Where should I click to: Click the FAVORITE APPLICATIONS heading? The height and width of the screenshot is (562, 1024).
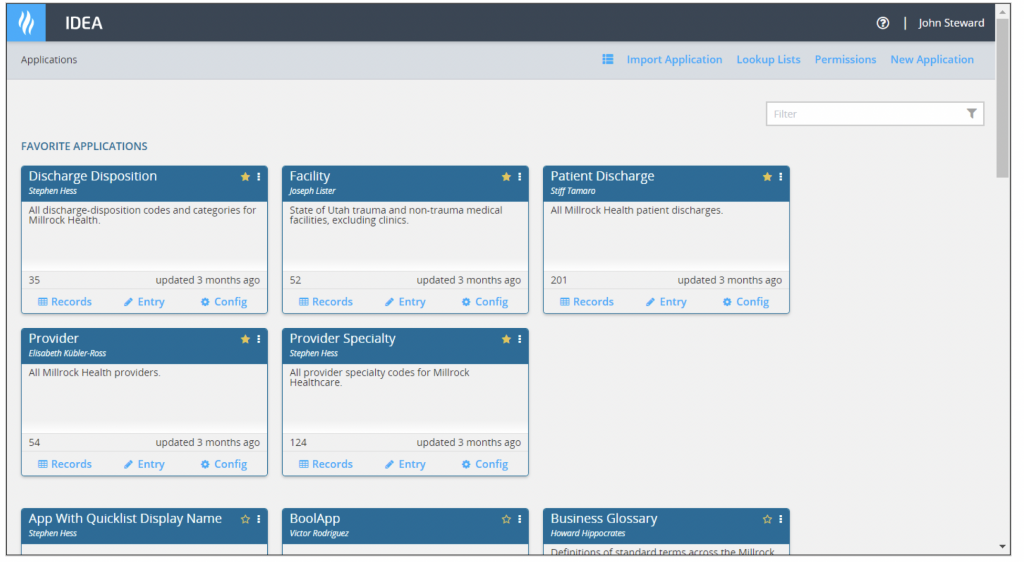pyautogui.click(x=84, y=146)
